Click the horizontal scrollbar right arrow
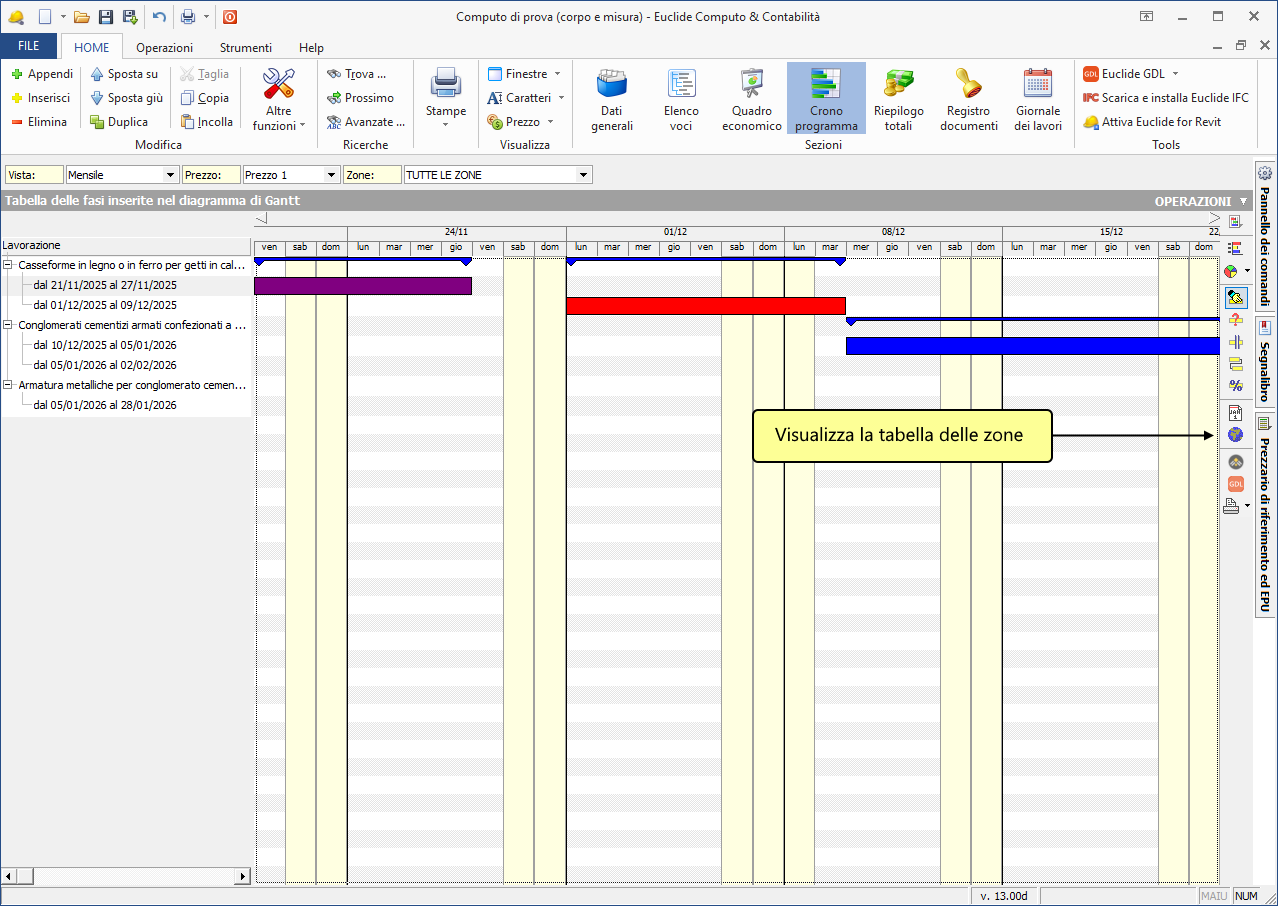 click(242, 876)
